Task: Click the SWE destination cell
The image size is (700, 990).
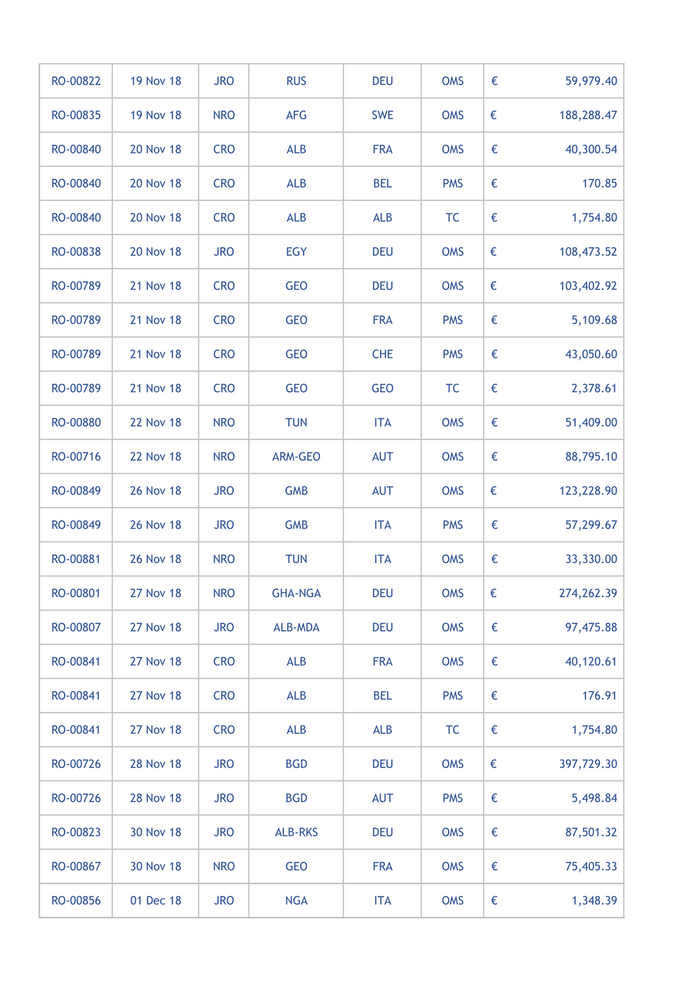Action: coord(382,115)
